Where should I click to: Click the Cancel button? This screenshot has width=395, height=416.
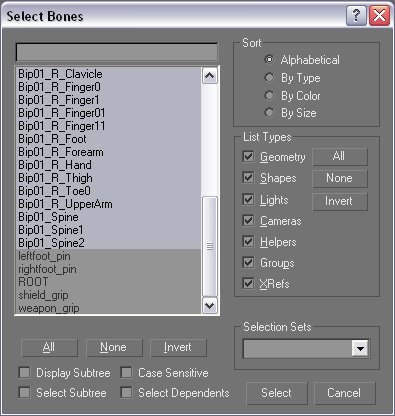[344, 393]
